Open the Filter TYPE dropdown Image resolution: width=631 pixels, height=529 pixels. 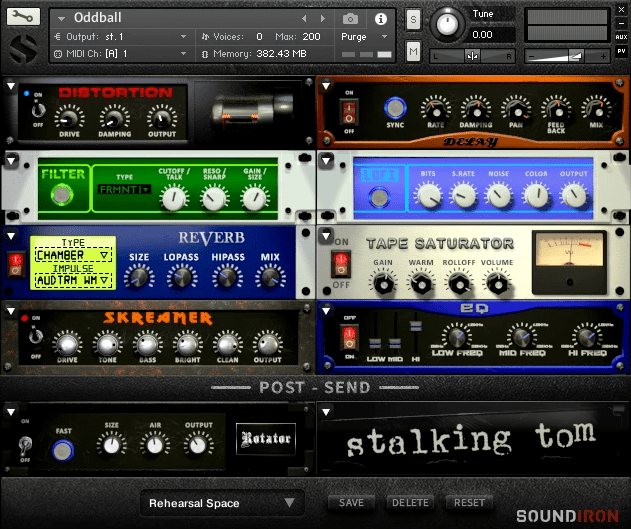(x=124, y=189)
